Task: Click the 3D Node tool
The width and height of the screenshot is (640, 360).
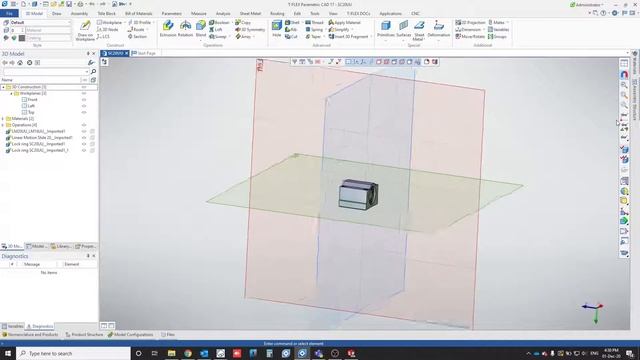Action: pos(108,29)
